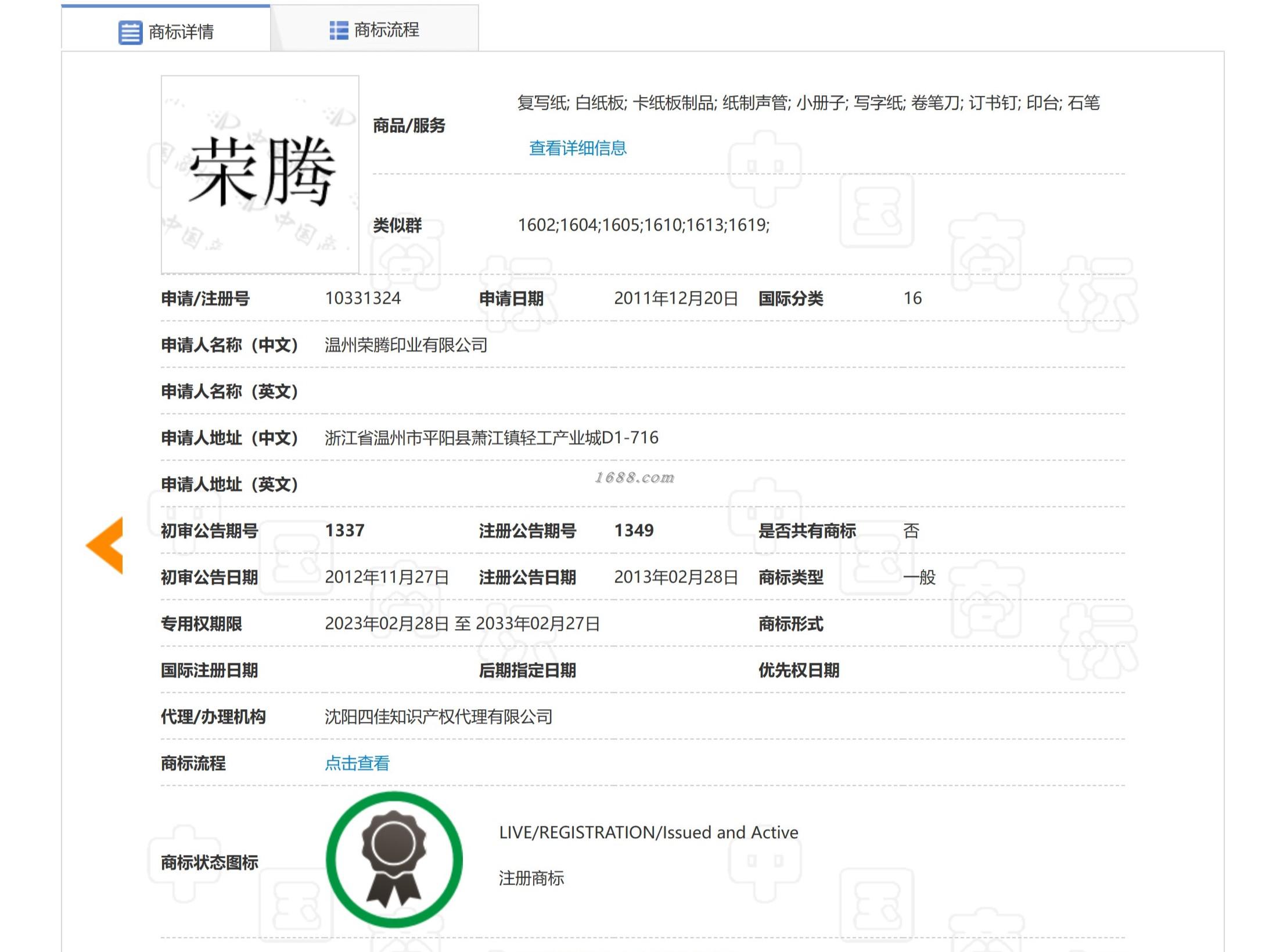Click the shared trademark value 否
This screenshot has height=952, width=1269.
(x=911, y=530)
